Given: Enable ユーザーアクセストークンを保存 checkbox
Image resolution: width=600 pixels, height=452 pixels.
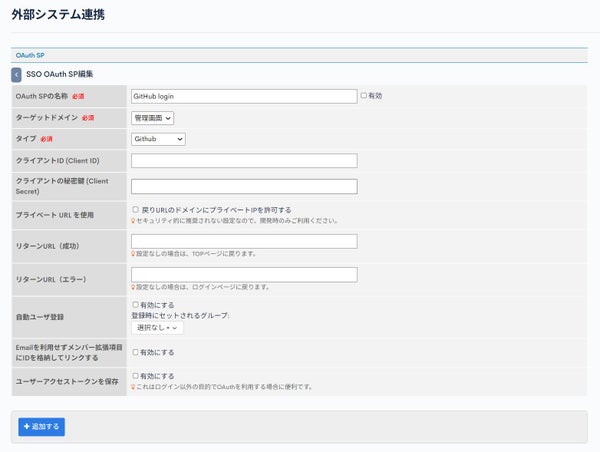Looking at the screenshot, I should tap(135, 376).
